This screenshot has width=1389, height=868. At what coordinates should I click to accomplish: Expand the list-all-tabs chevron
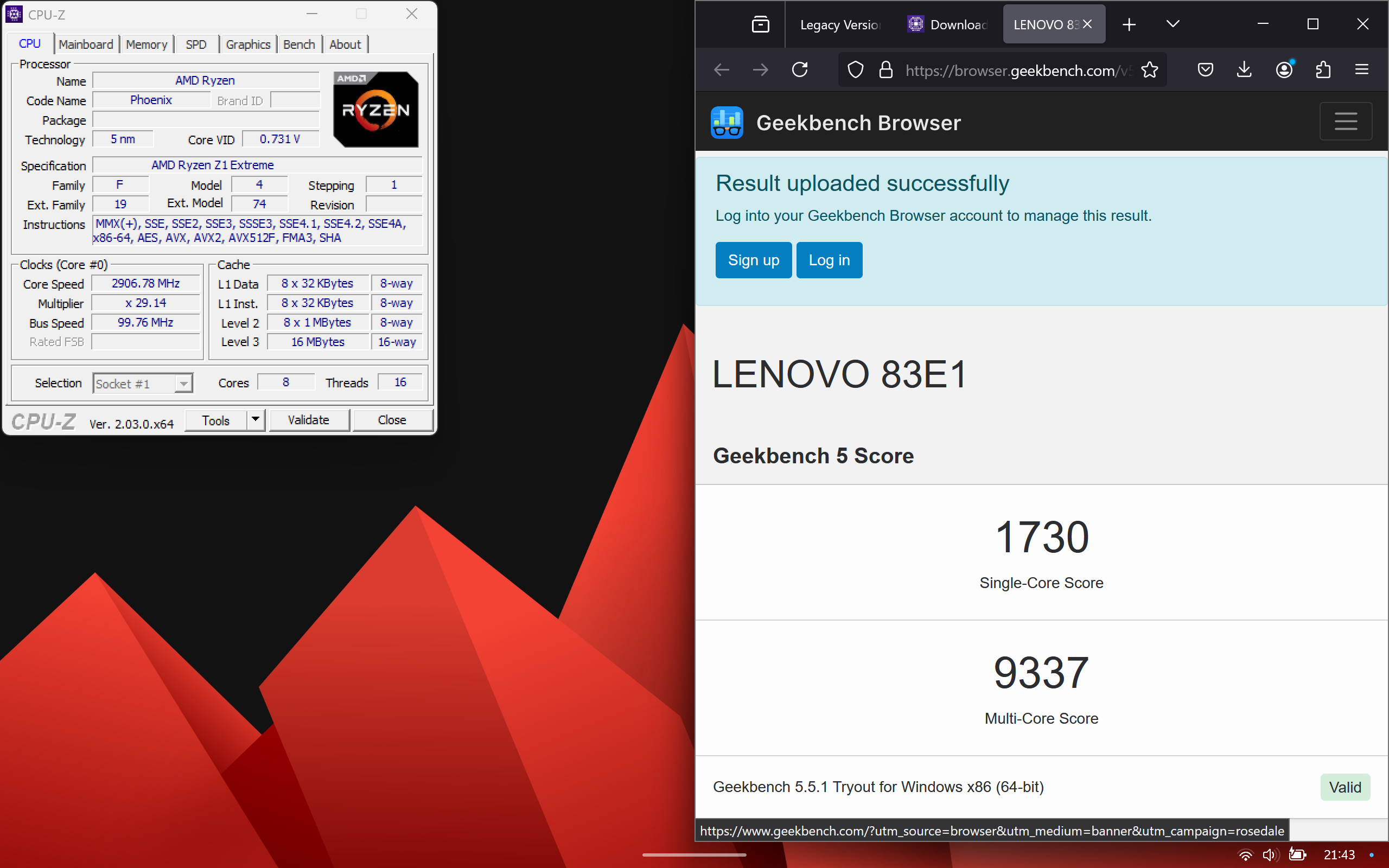pyautogui.click(x=1173, y=24)
